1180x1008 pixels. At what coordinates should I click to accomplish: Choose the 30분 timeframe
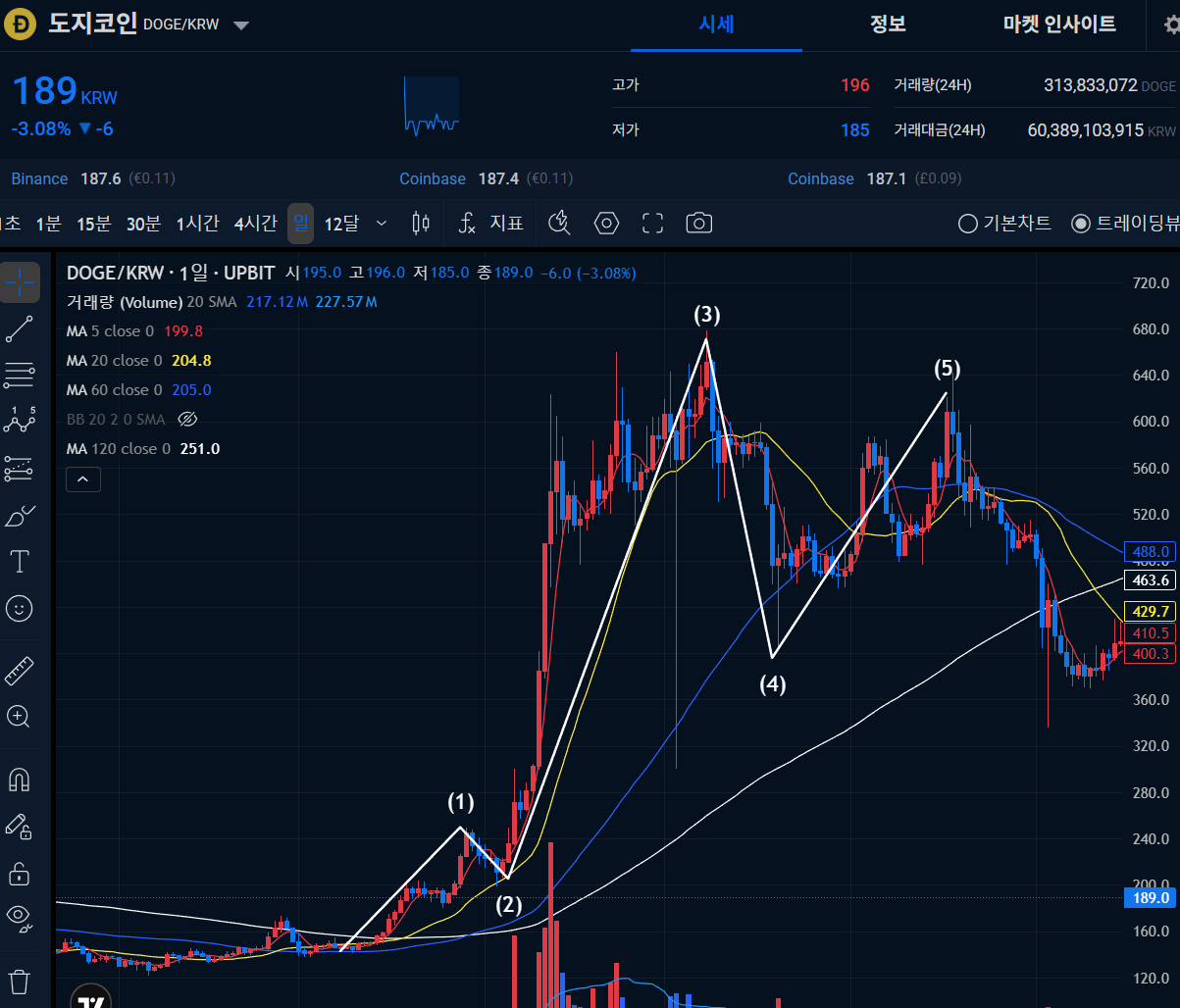point(143,224)
